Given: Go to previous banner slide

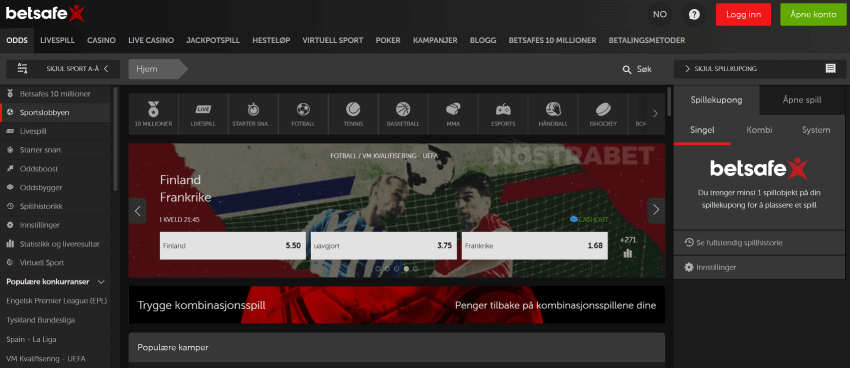Looking at the screenshot, I should [138, 210].
